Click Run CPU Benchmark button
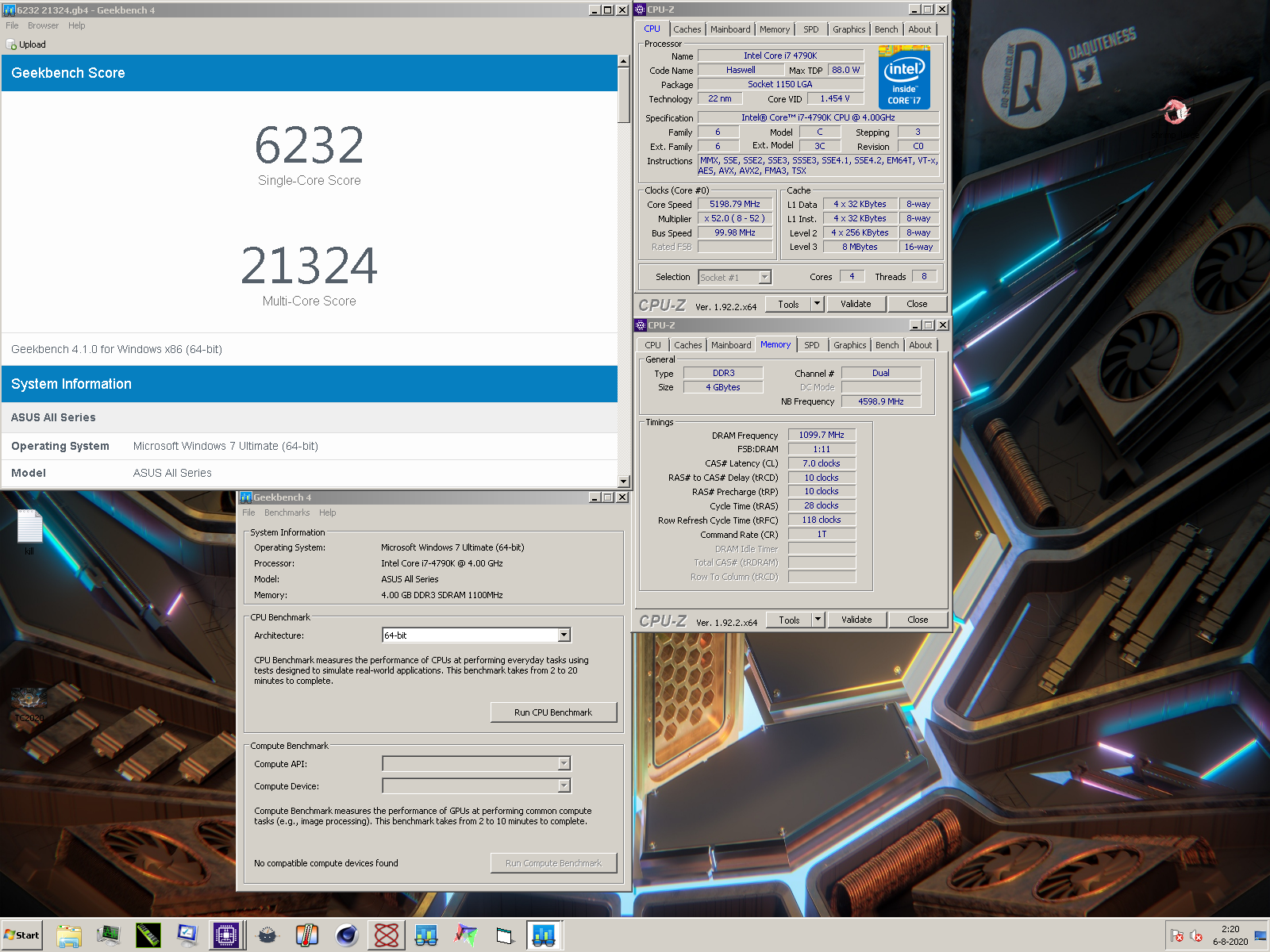Image resolution: width=1270 pixels, height=952 pixels. (x=553, y=712)
